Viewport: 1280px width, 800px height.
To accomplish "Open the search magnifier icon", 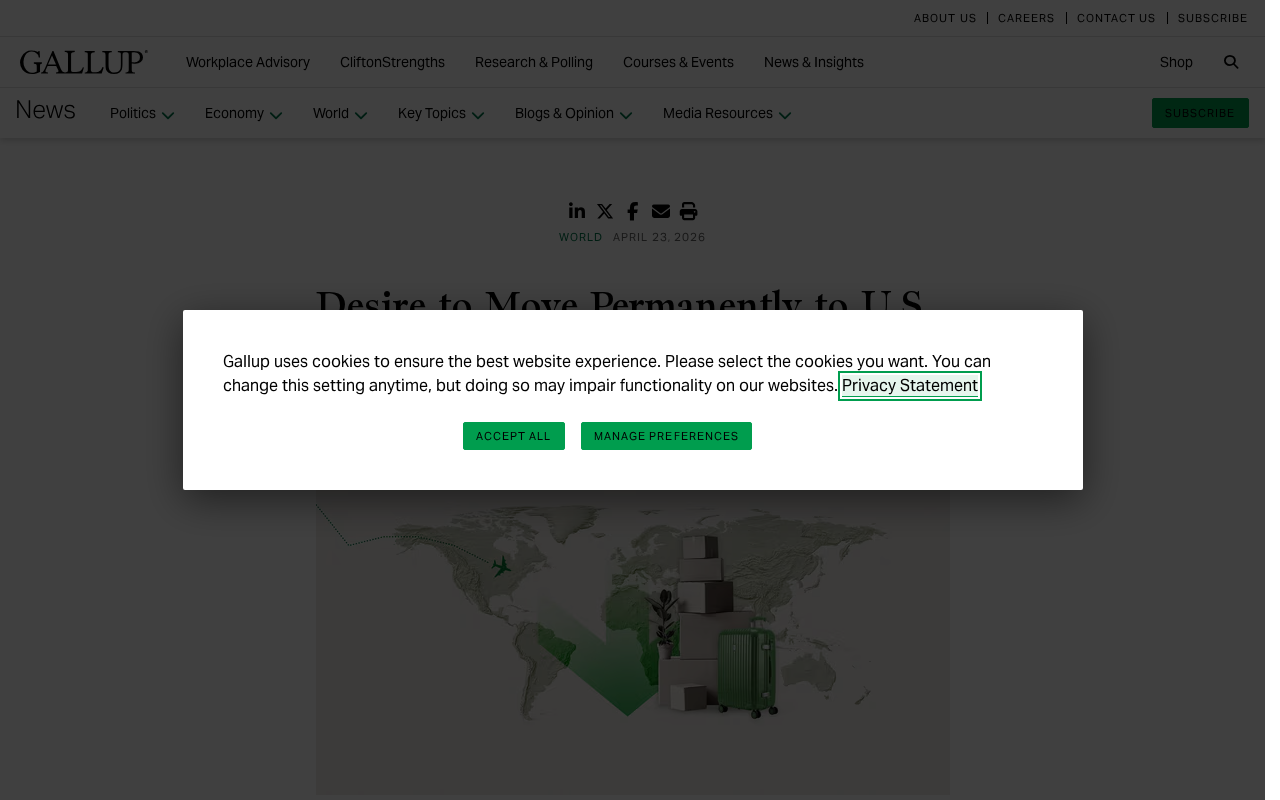I will (x=1231, y=62).
